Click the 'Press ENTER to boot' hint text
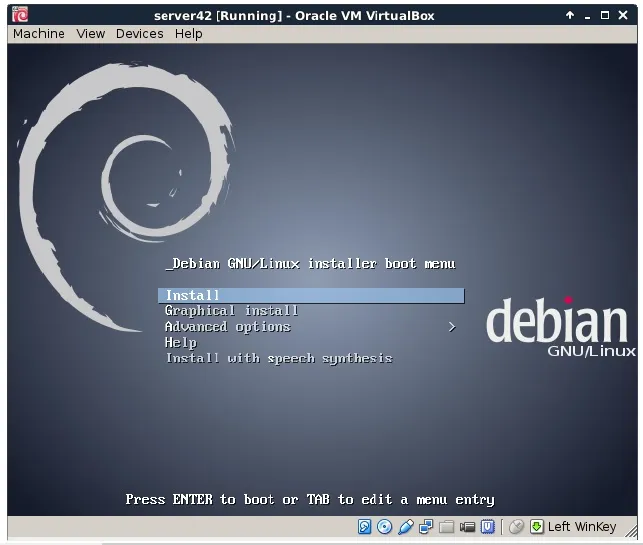643x545 pixels. pyautogui.click(x=310, y=499)
